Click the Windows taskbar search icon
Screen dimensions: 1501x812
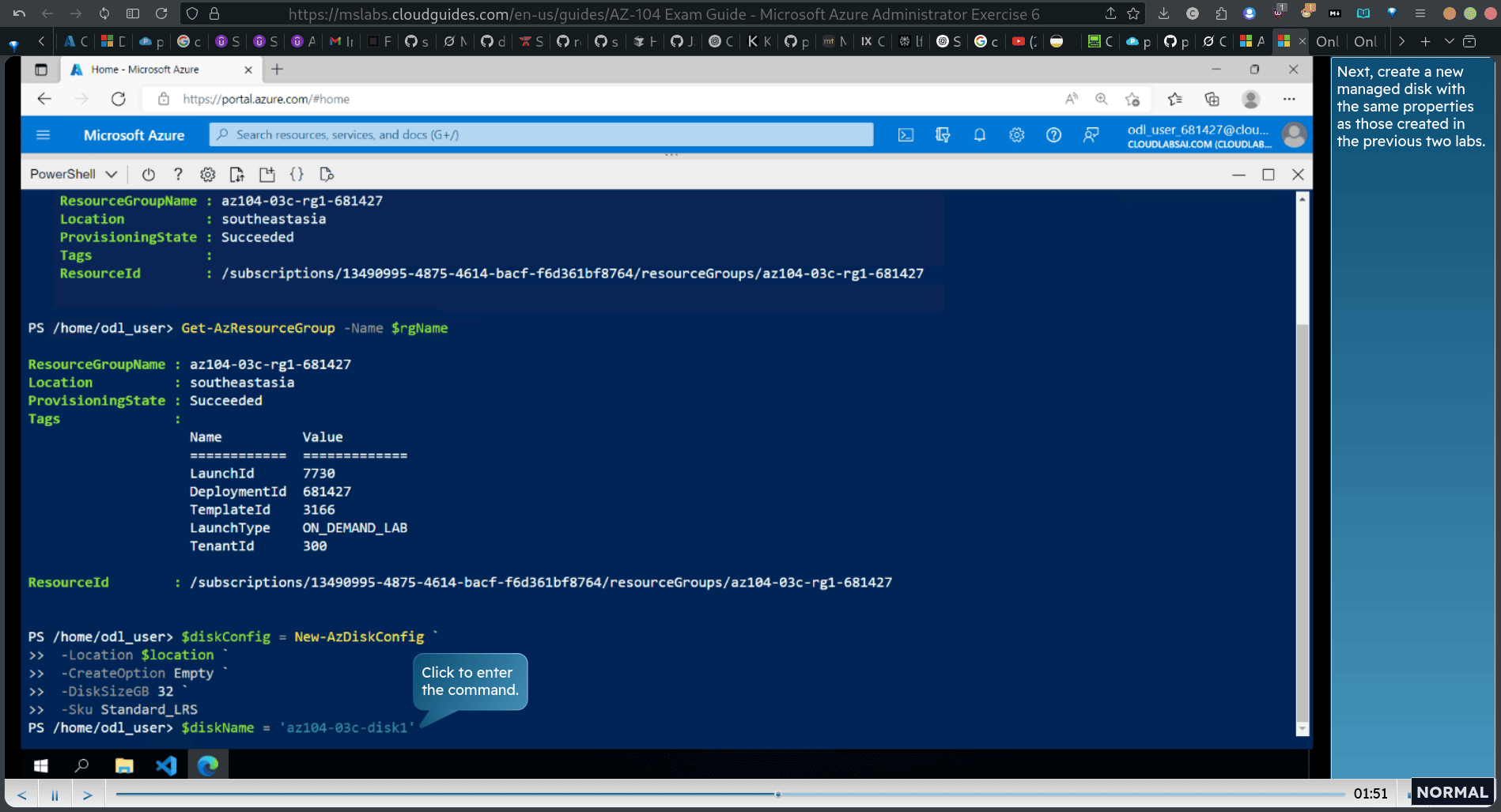81,765
